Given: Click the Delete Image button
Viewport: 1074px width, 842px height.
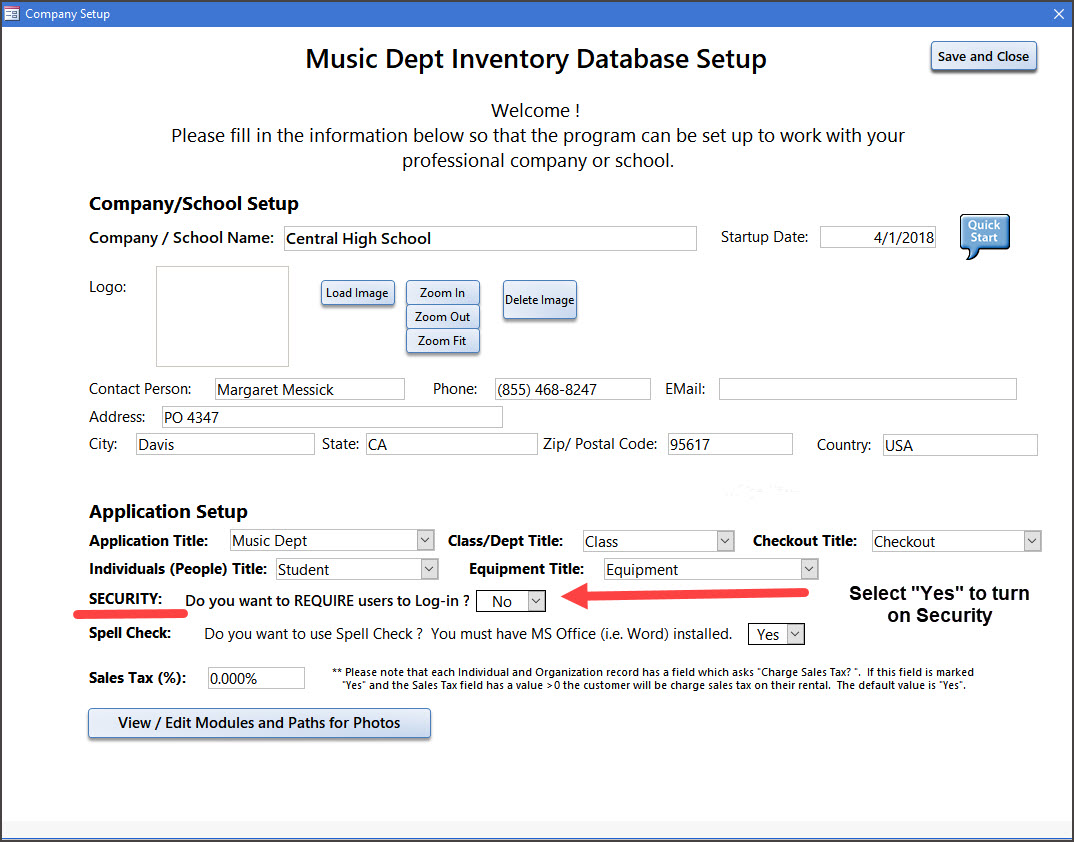Looking at the screenshot, I should pyautogui.click(x=539, y=300).
